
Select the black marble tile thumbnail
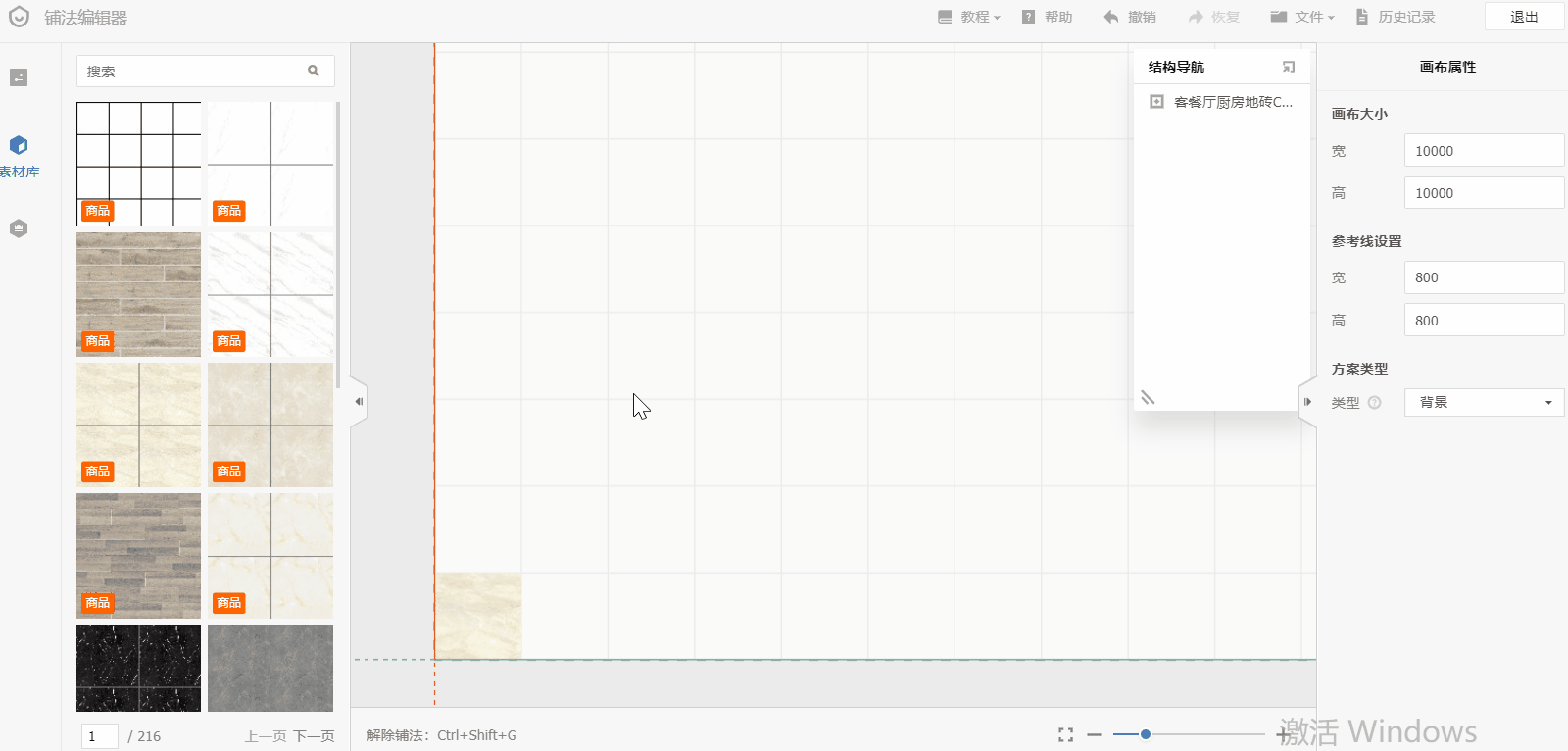tap(138, 668)
